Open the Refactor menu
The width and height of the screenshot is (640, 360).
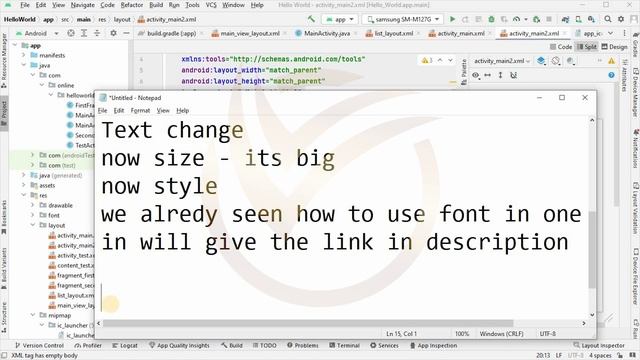point(132,5)
